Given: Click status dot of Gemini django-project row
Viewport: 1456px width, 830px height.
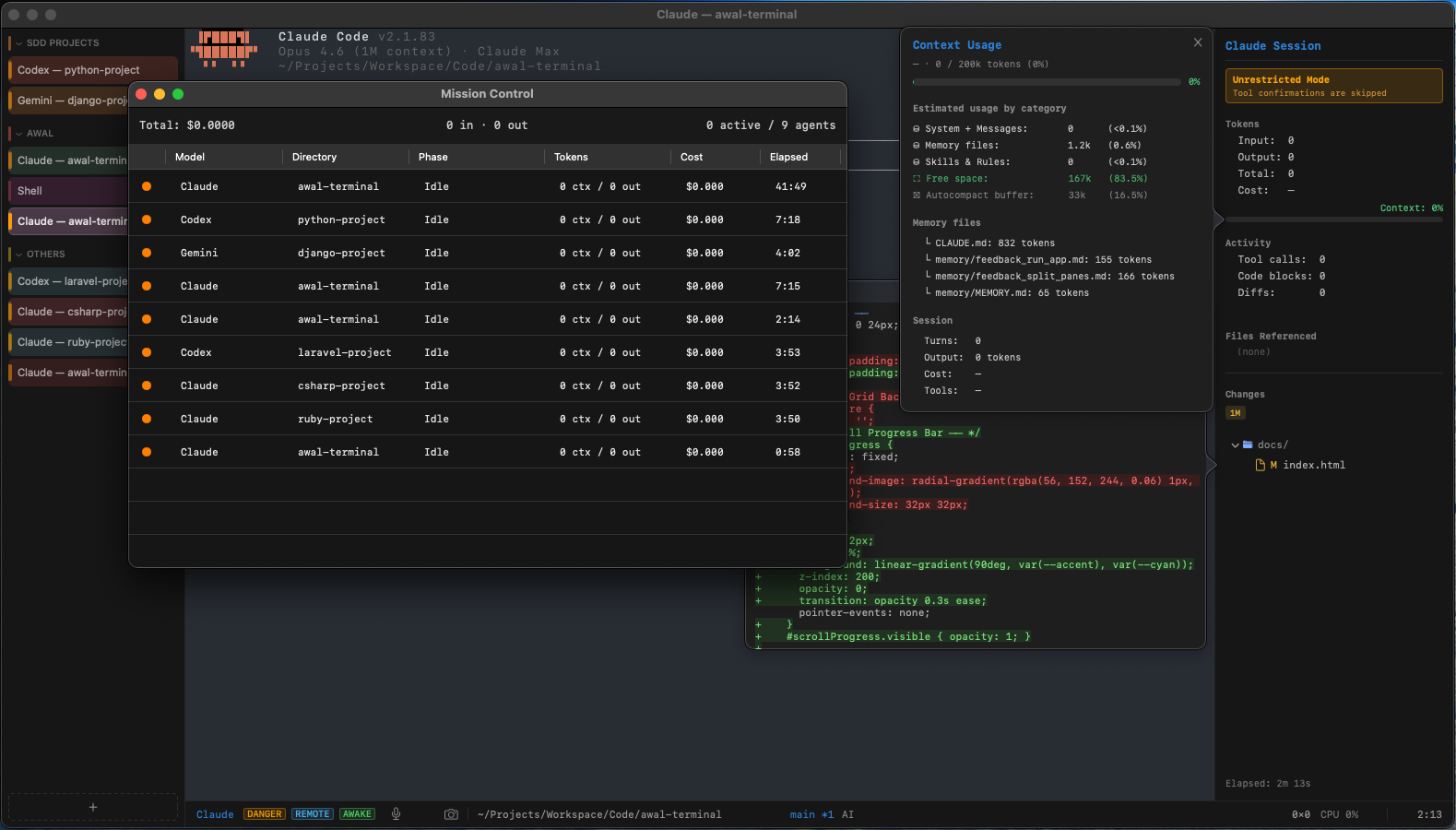Looking at the screenshot, I should [x=147, y=253].
